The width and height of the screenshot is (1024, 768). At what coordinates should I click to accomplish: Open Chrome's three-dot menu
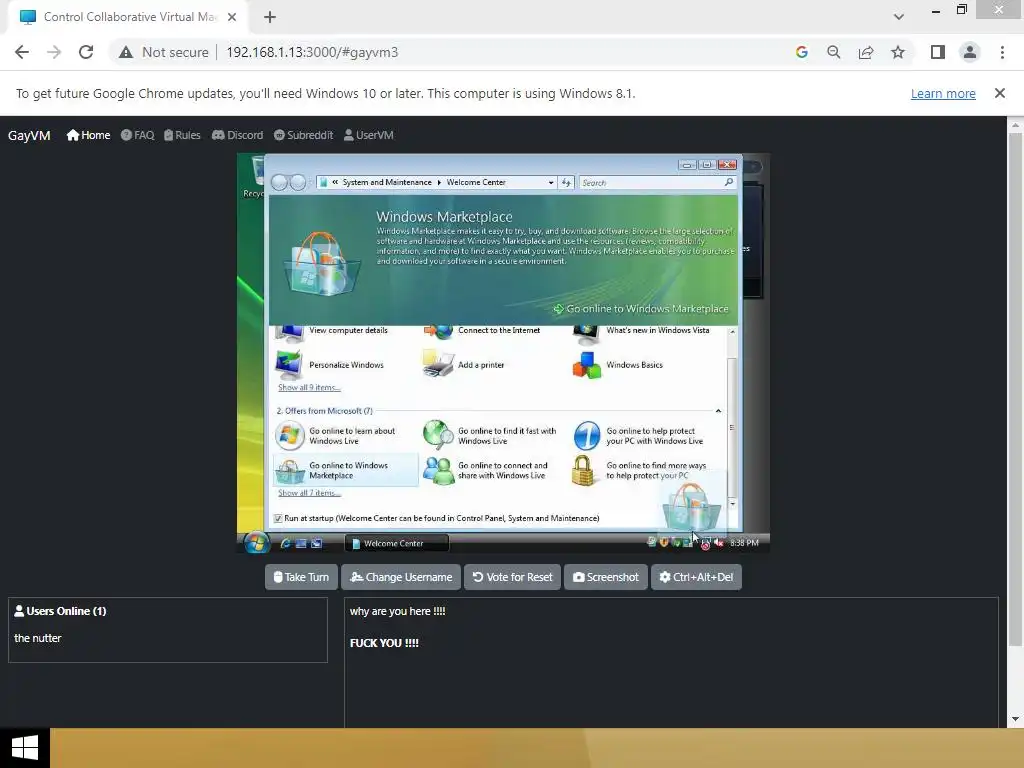[x=1002, y=52]
